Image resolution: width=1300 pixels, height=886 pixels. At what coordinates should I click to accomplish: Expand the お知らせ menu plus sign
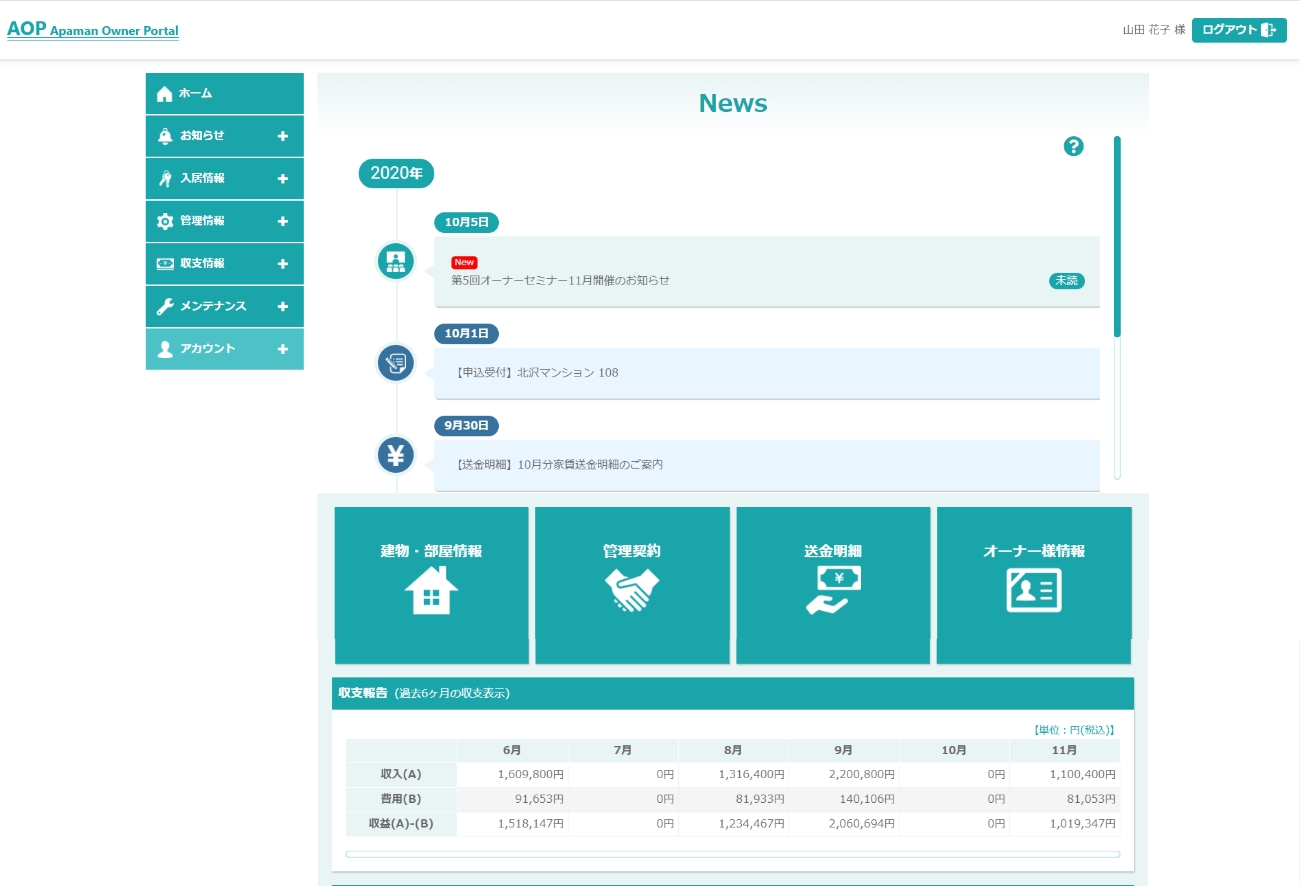283,136
